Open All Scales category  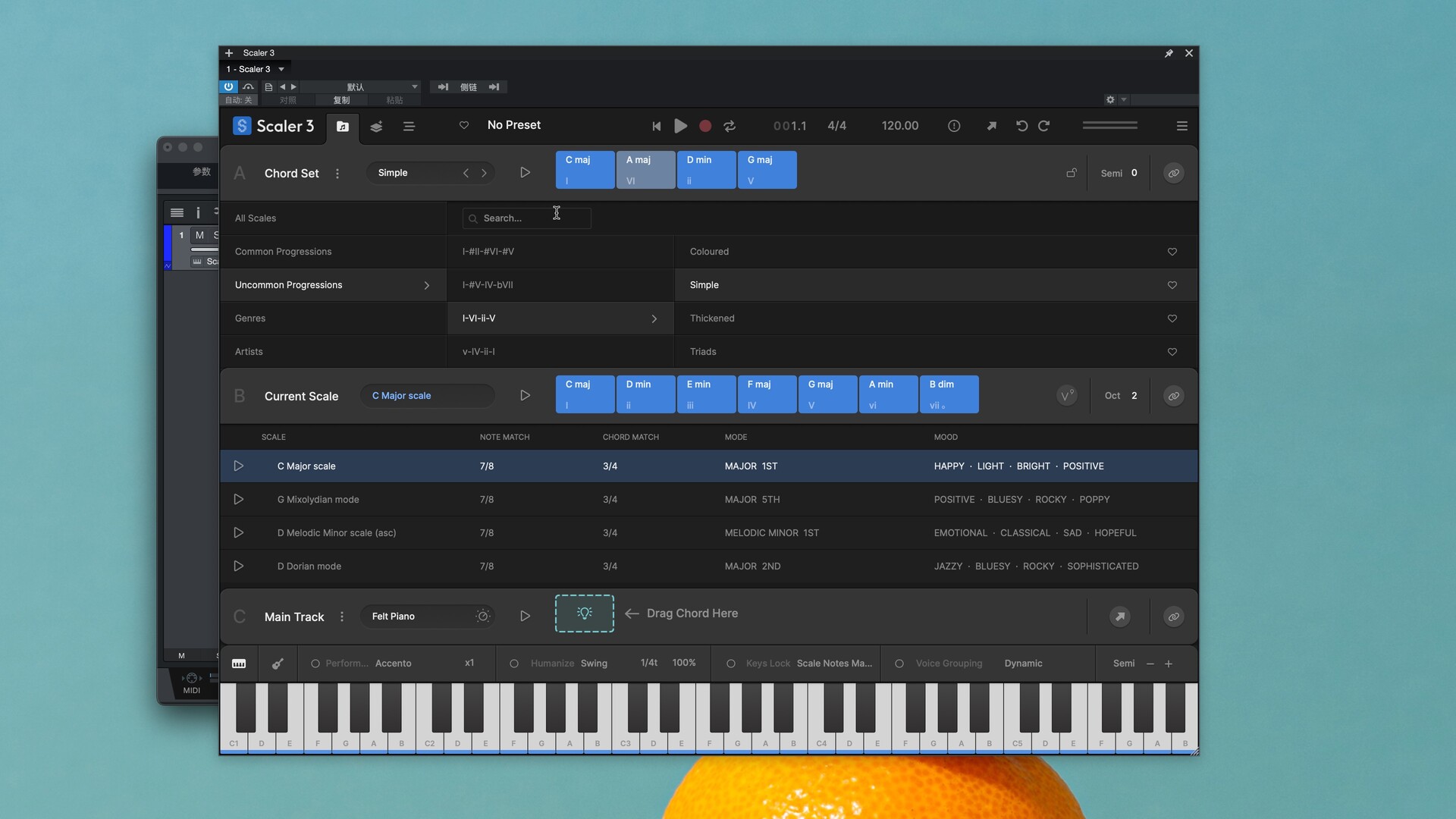(x=333, y=218)
